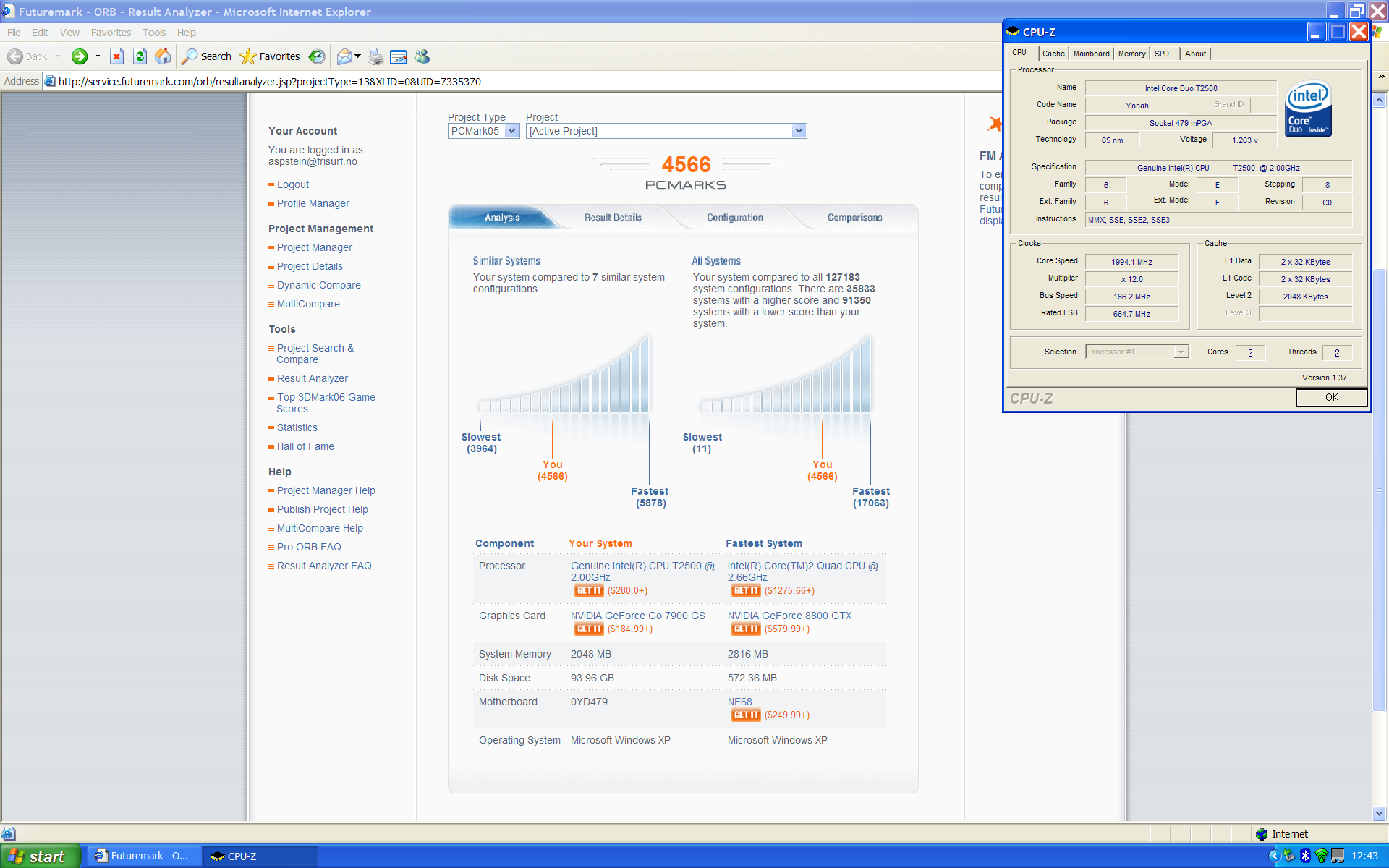Click the page scrollbar up arrow

1380,101
